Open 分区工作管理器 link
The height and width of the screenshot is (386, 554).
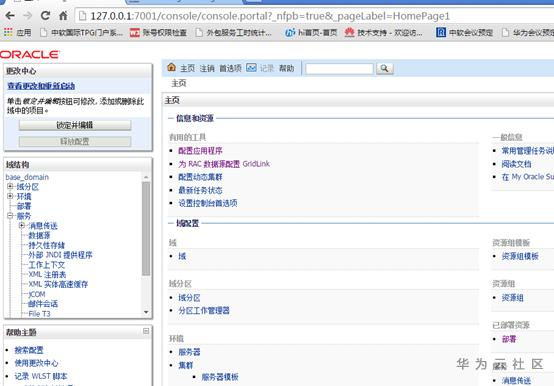point(204,311)
